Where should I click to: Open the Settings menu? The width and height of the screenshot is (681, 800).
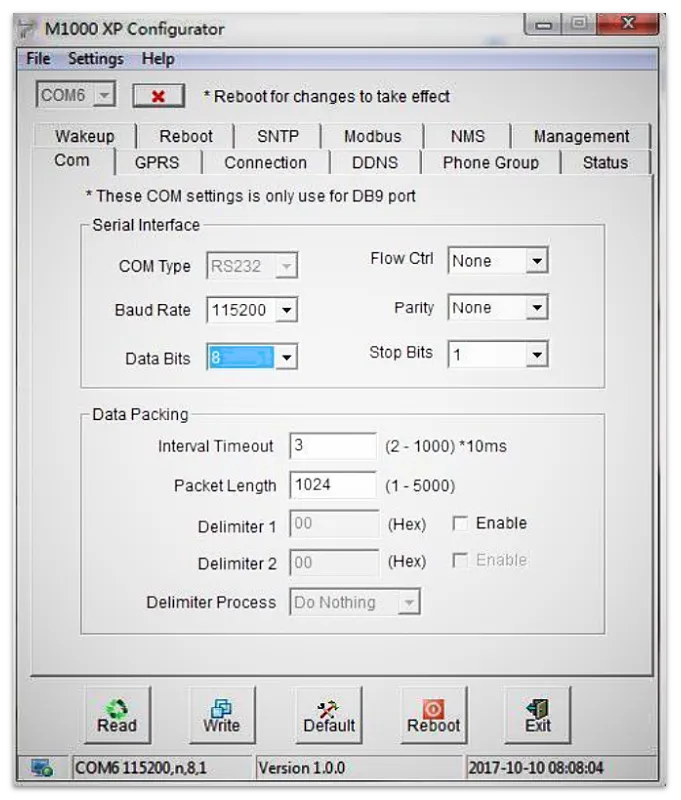click(96, 59)
